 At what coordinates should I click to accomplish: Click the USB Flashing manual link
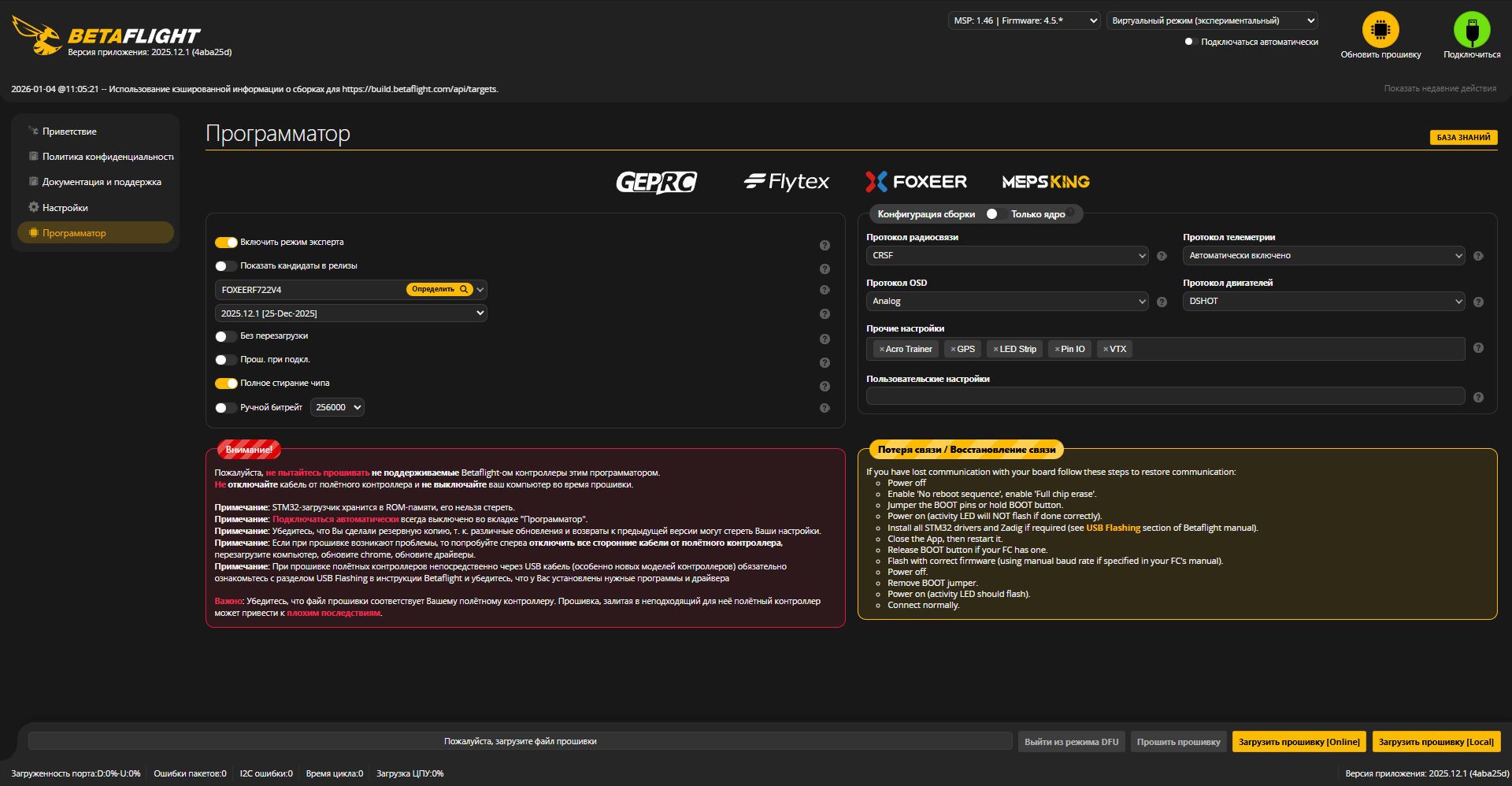pyautogui.click(x=1113, y=528)
